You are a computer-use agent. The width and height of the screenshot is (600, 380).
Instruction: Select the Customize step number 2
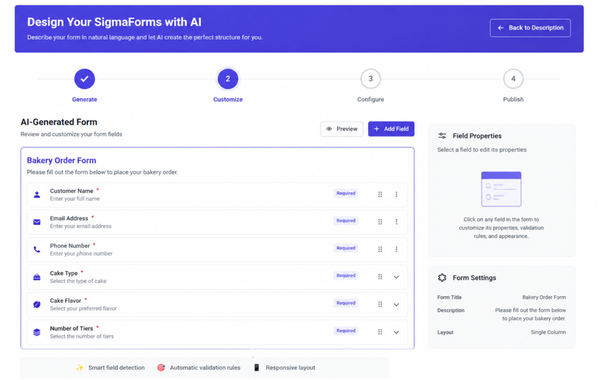228,79
